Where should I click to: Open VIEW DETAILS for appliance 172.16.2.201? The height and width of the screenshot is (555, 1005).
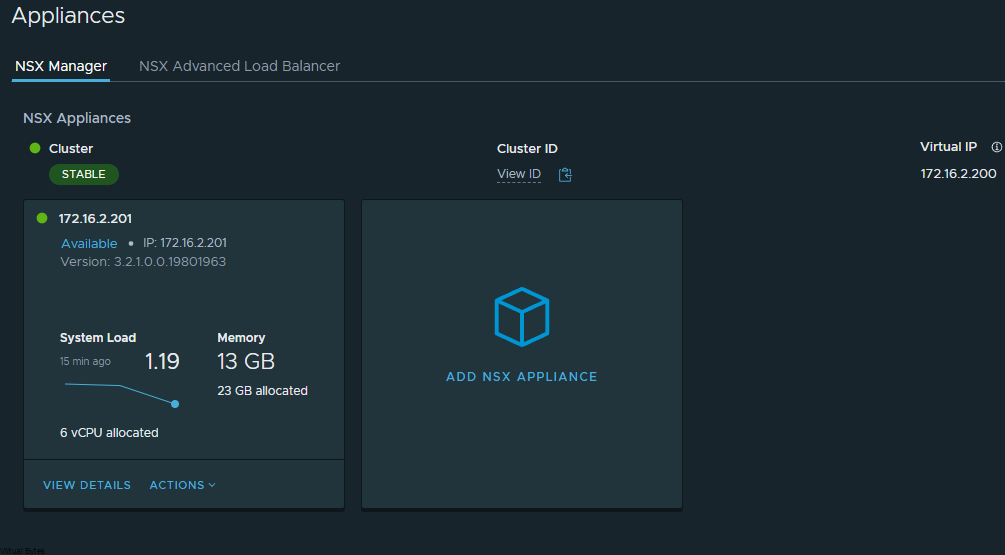[87, 485]
